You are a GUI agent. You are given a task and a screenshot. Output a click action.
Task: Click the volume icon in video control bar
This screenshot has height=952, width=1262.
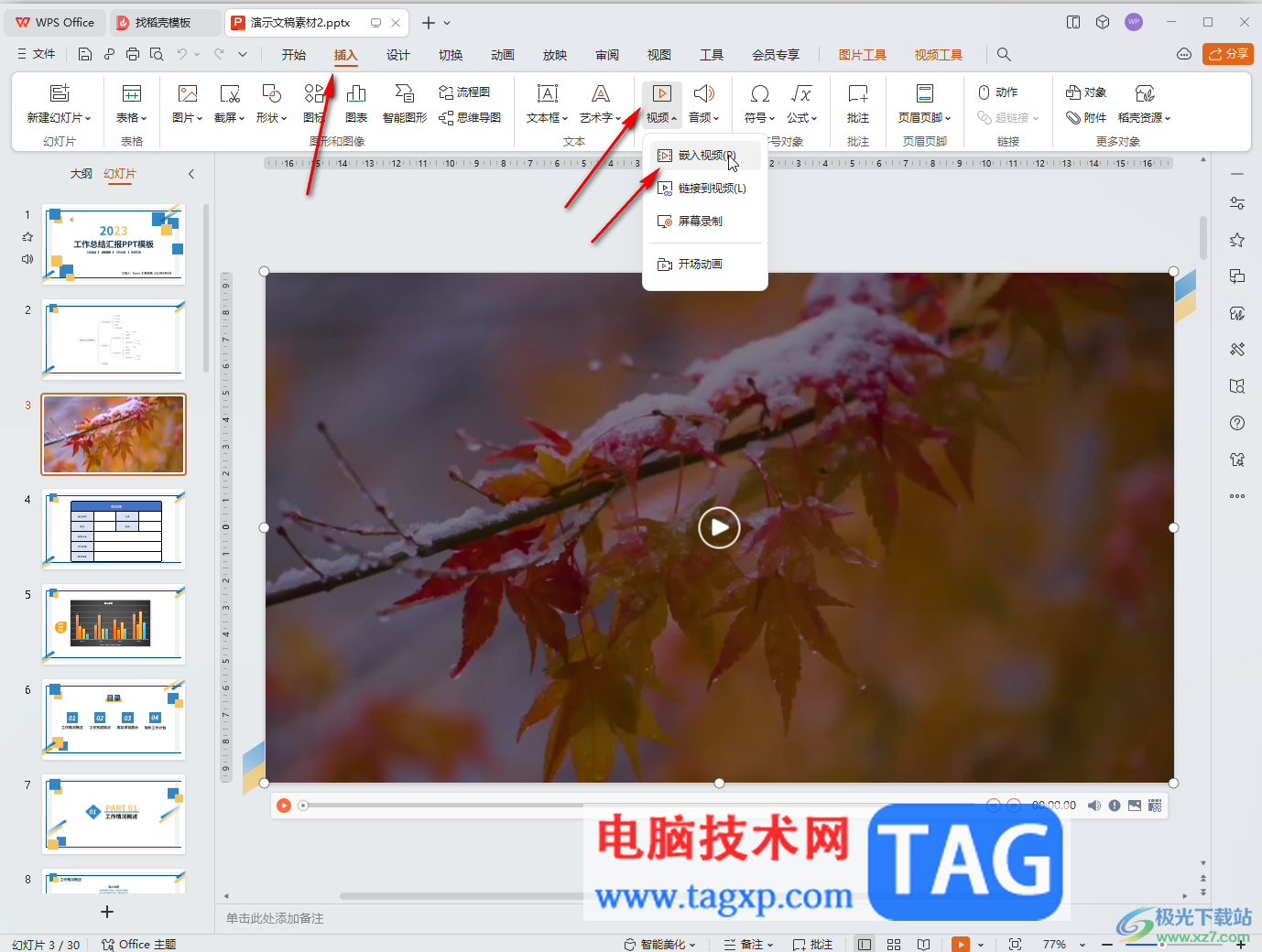coord(1094,806)
